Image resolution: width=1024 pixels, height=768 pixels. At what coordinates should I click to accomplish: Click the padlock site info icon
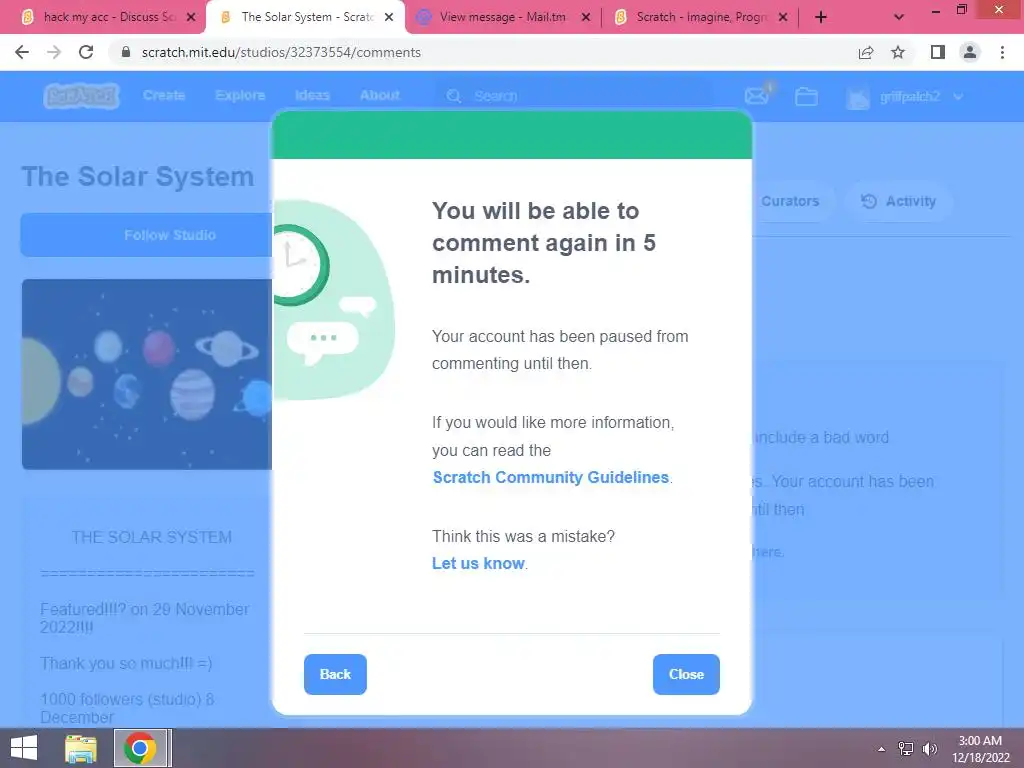[126, 52]
